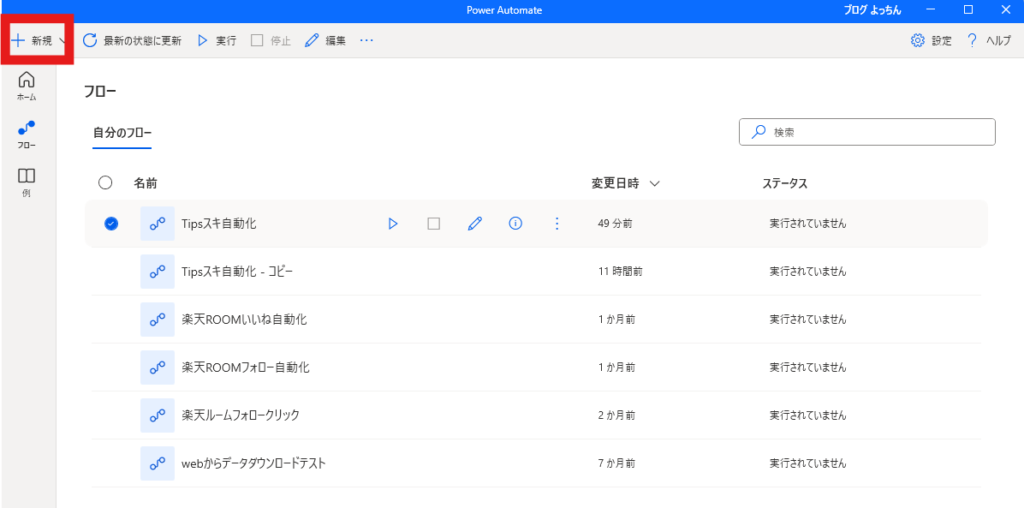Maximize the Power Automate window
Screen dimensions: 1024x508
click(968, 9)
